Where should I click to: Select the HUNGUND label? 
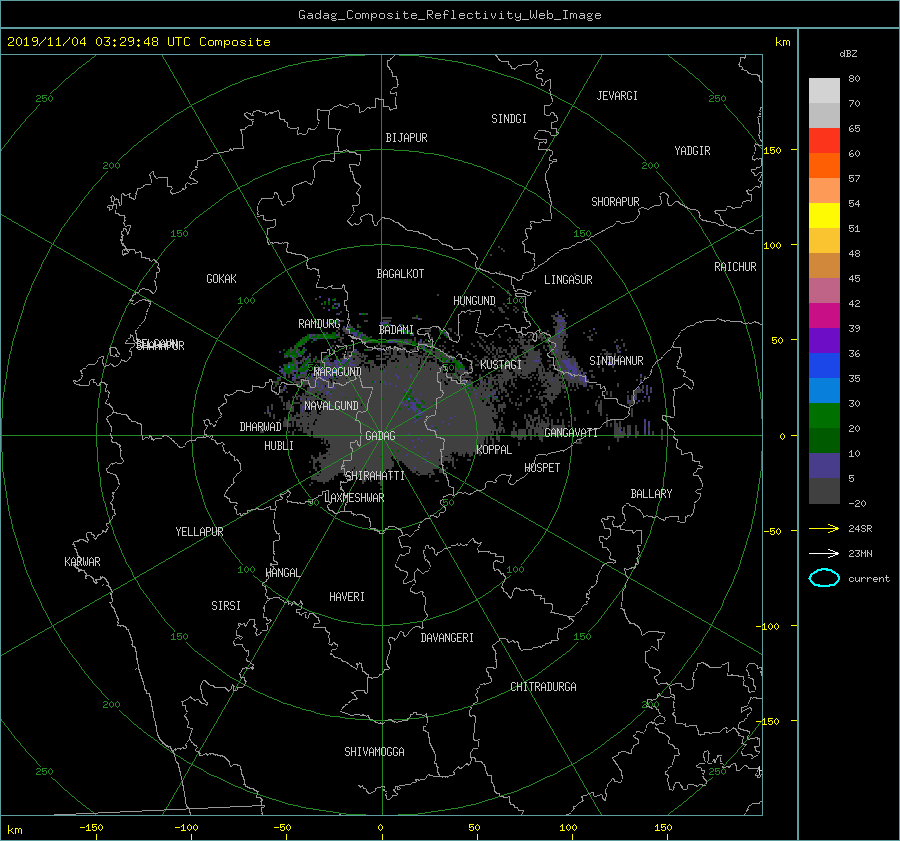point(474,301)
